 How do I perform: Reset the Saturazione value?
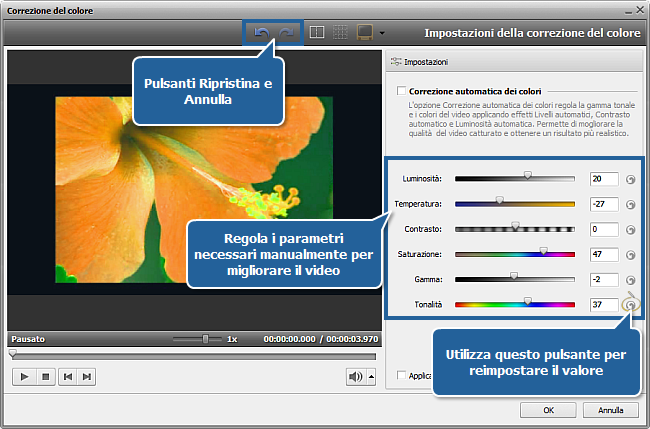point(631,255)
